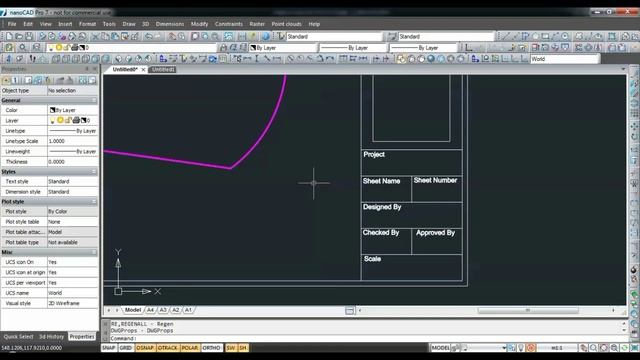Select the Polygon draw tool
Viewport: 640px width, 360px height.
[x=535, y=37]
